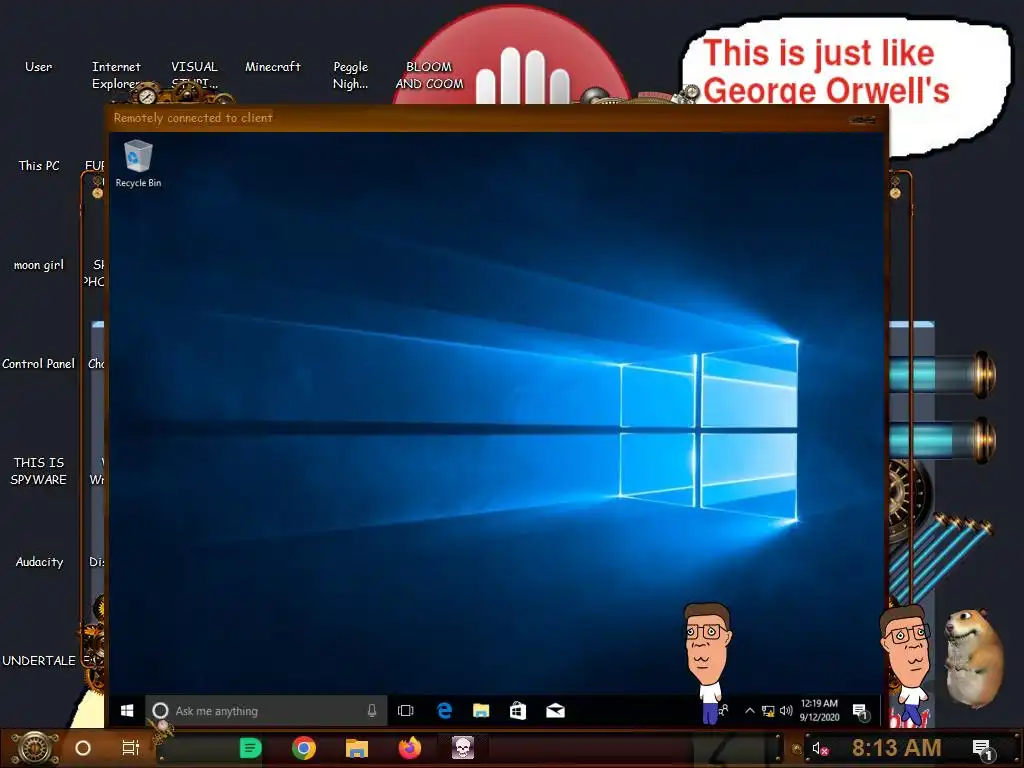The width and height of the screenshot is (1024, 768).
Task: Open Task View on the remote taskbar
Action: pyautogui.click(x=406, y=711)
